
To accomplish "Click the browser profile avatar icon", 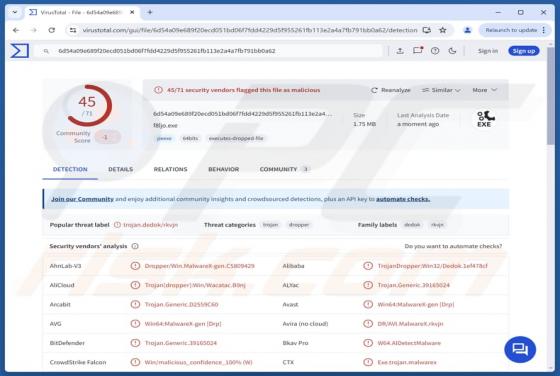I will coord(467,30).
